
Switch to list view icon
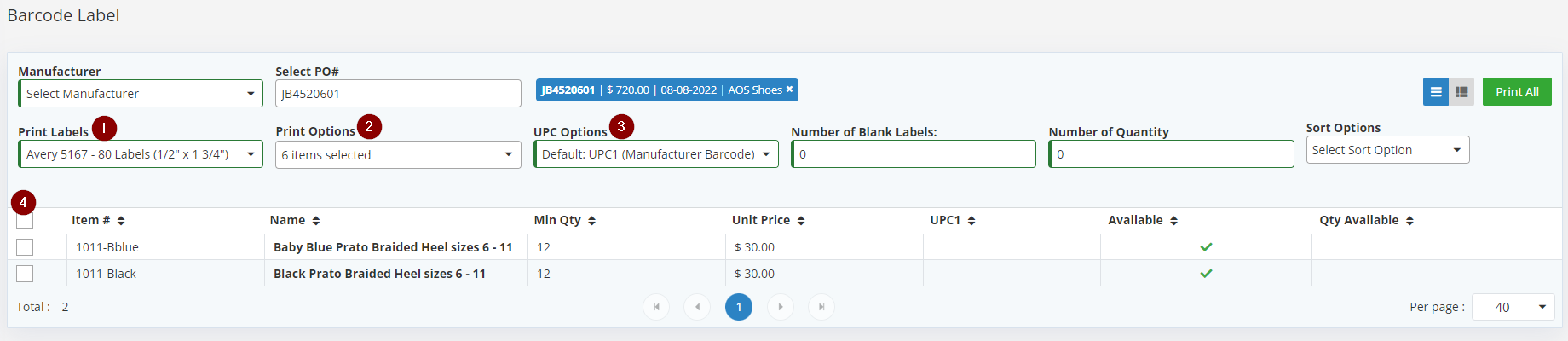tap(1436, 92)
